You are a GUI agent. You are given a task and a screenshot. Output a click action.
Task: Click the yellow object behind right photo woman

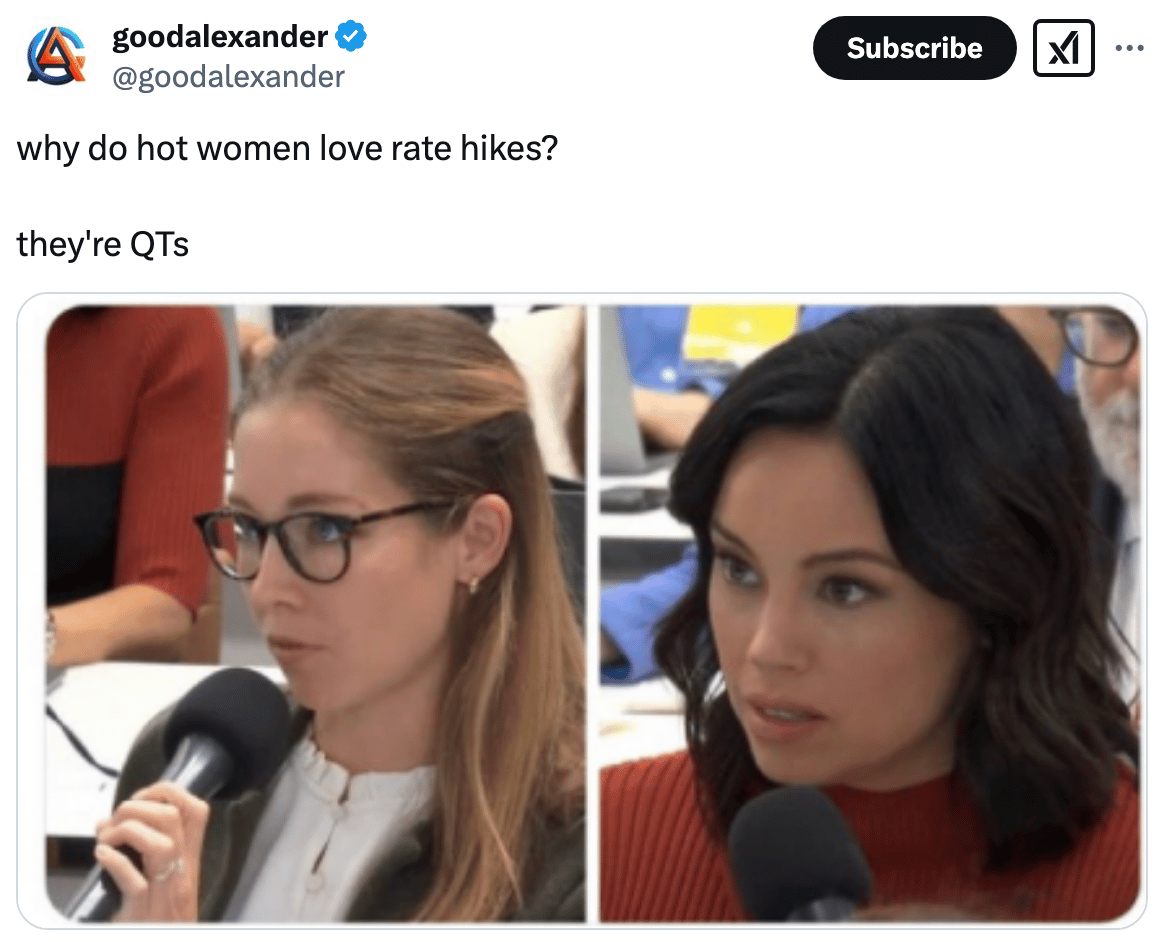(x=739, y=332)
